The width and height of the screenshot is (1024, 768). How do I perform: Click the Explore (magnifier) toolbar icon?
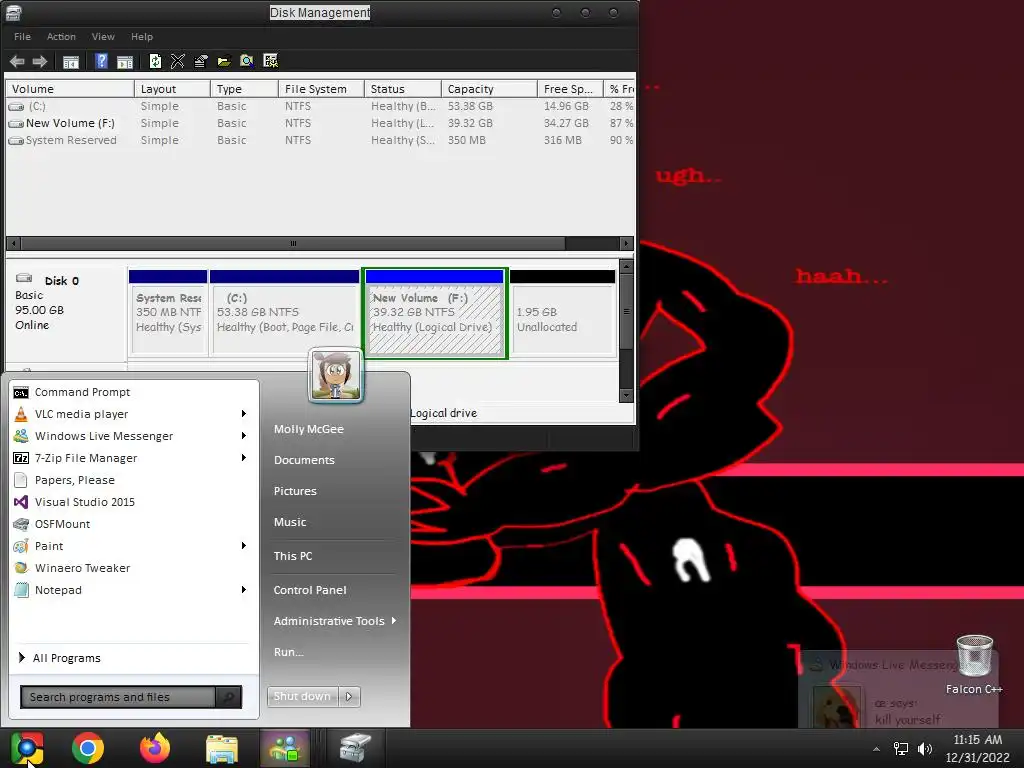click(247, 61)
